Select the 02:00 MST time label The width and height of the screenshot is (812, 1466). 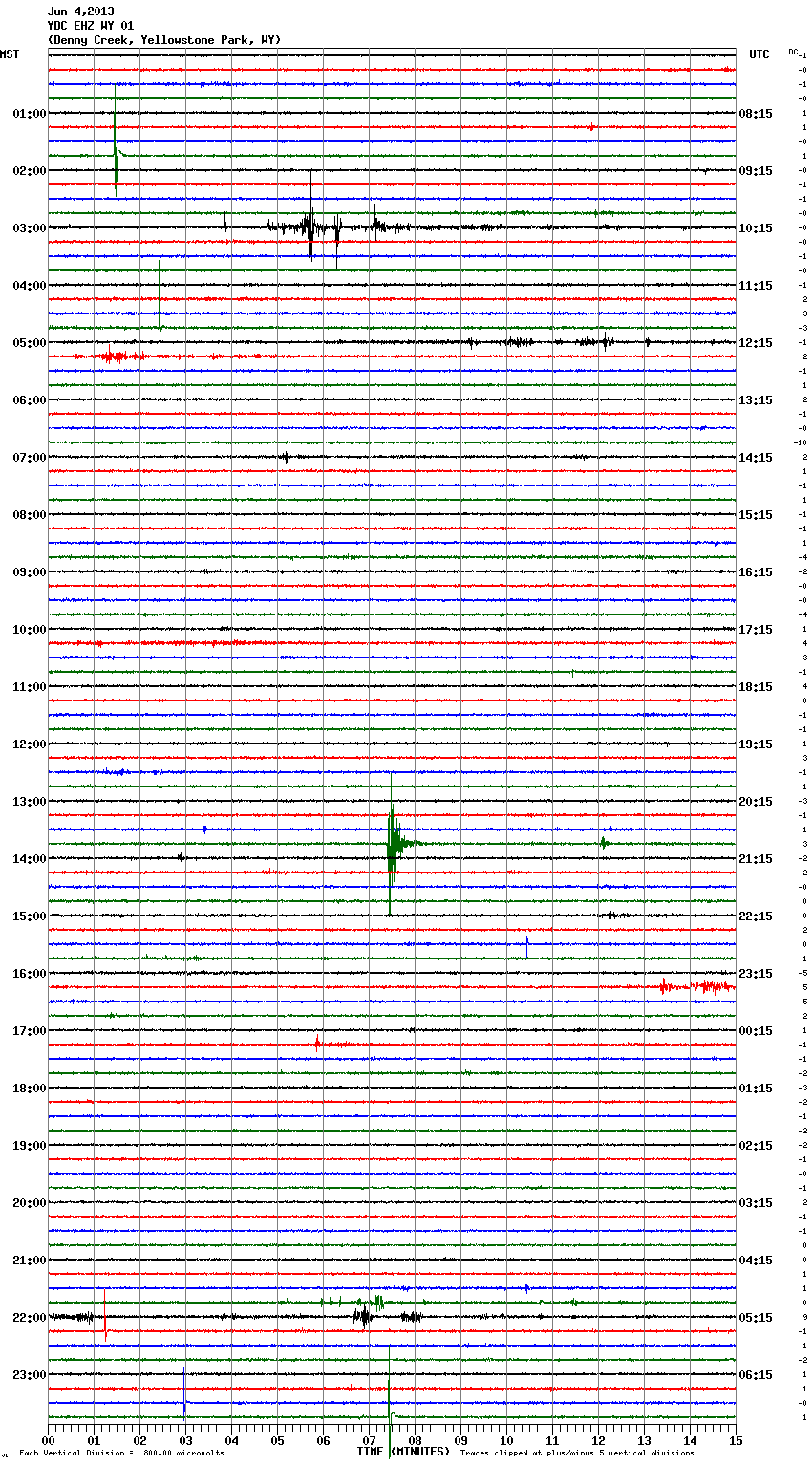pyautogui.click(x=30, y=171)
